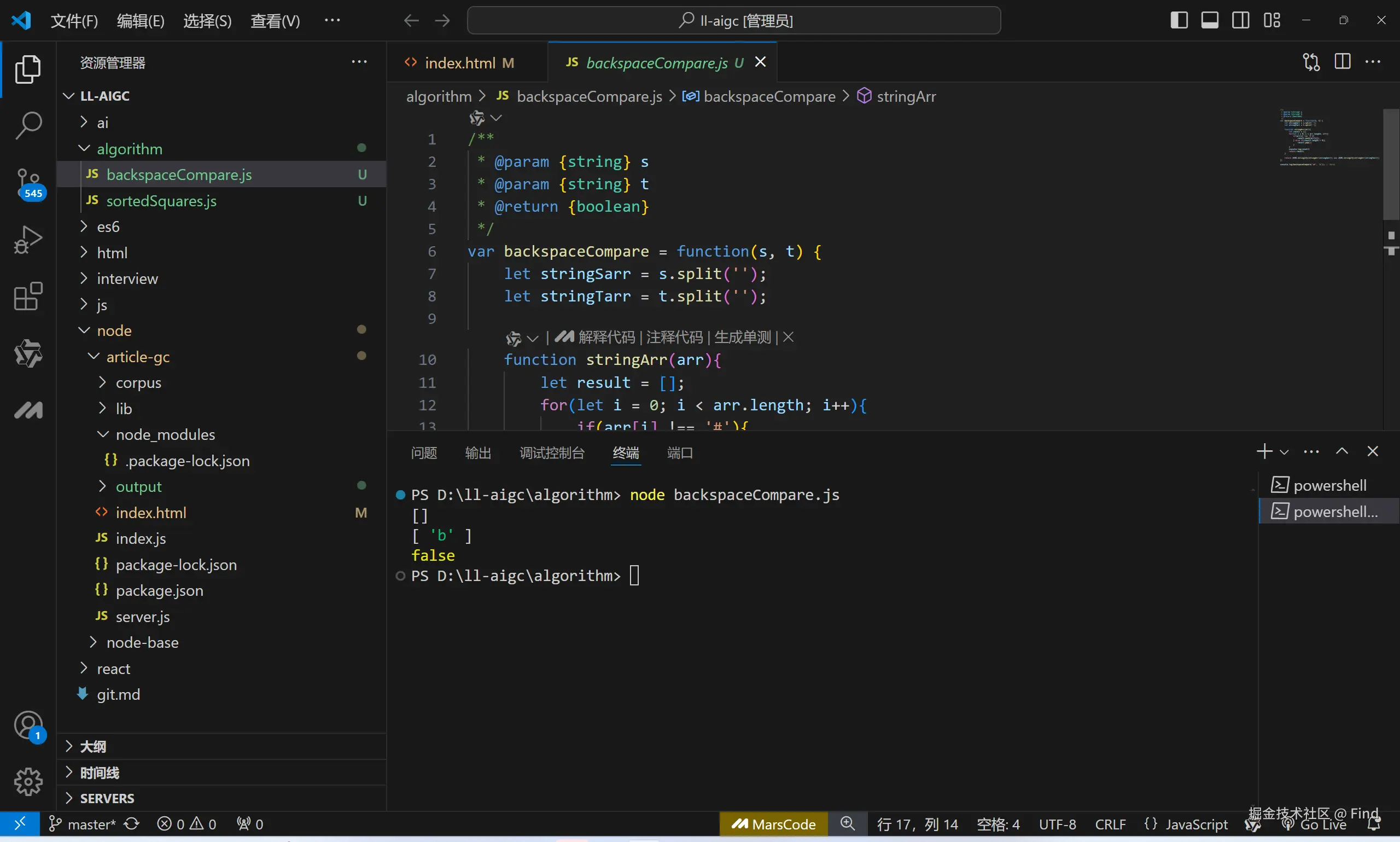Click Go Live in status bar

pyautogui.click(x=1322, y=824)
